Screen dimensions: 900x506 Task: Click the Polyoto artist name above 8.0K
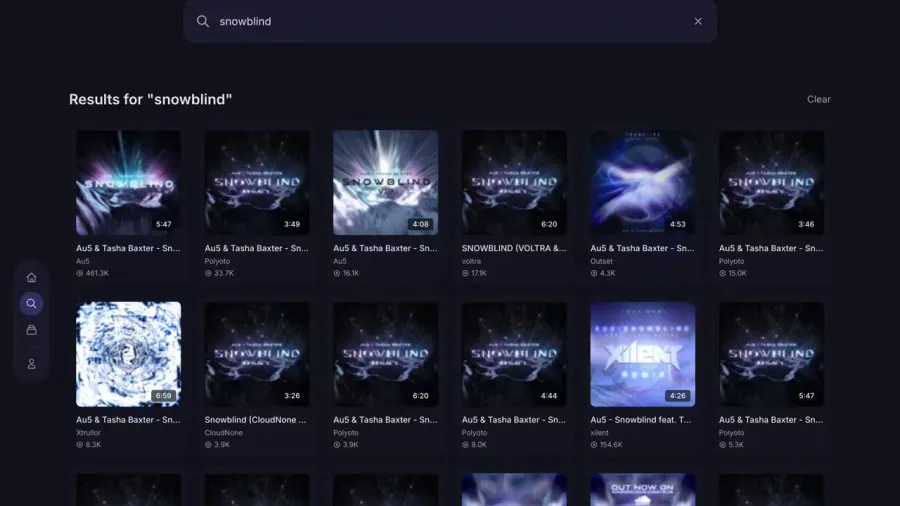474,433
